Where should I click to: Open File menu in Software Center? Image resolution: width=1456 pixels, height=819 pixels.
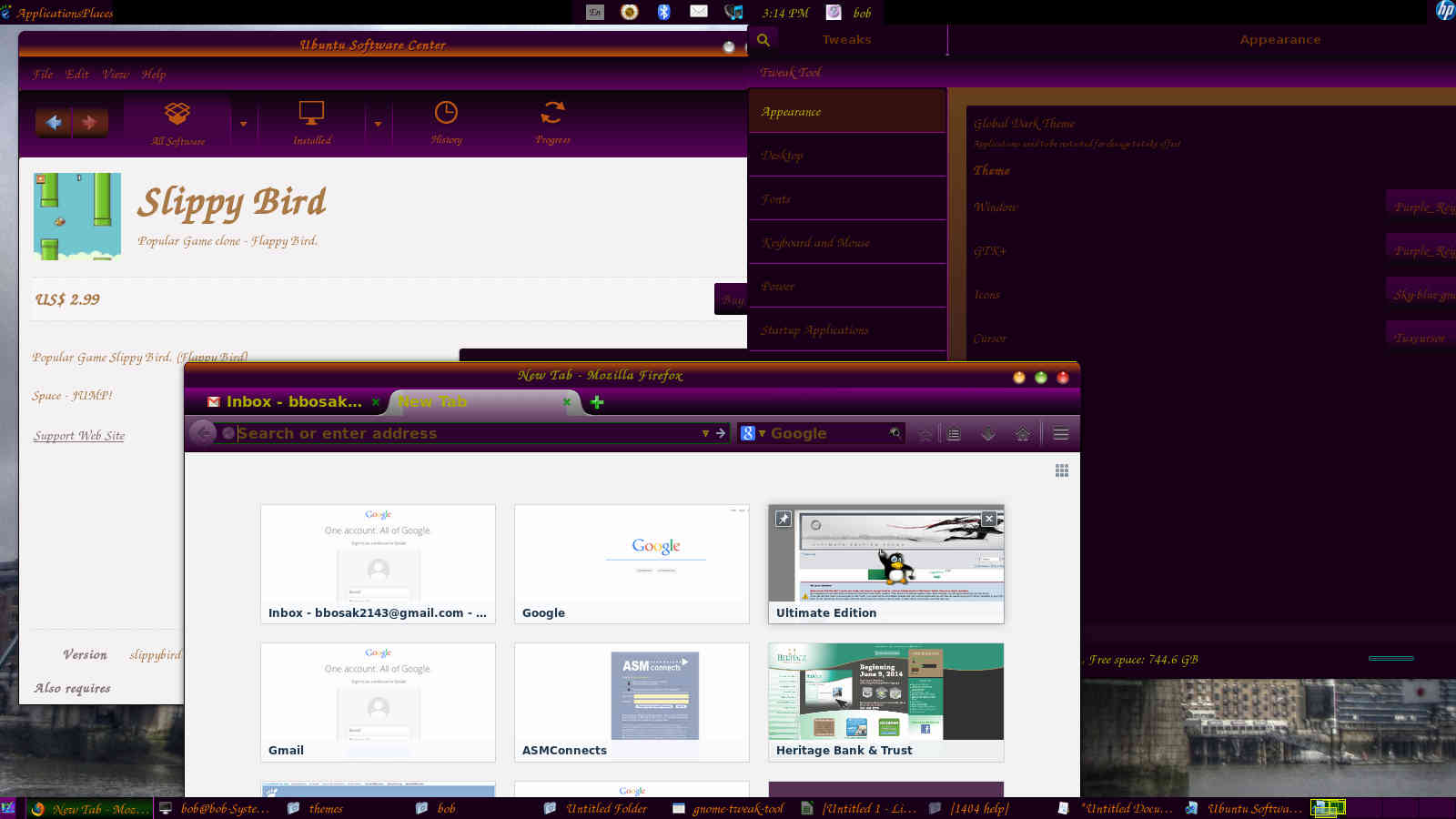click(43, 75)
